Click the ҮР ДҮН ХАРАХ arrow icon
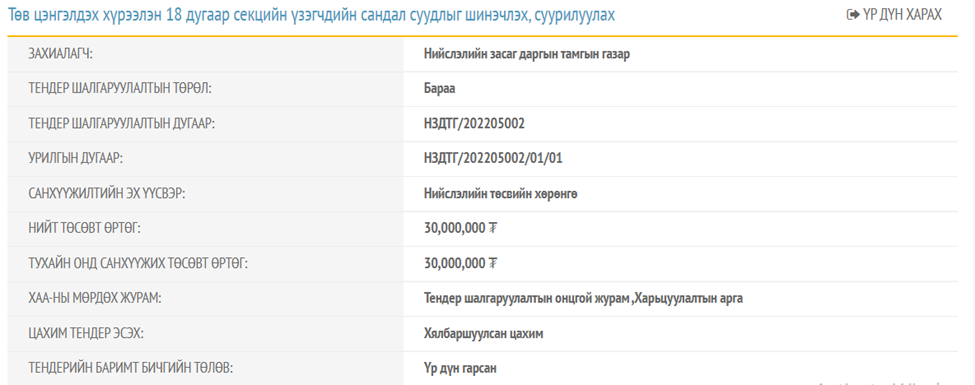The image size is (975, 385). click(853, 15)
